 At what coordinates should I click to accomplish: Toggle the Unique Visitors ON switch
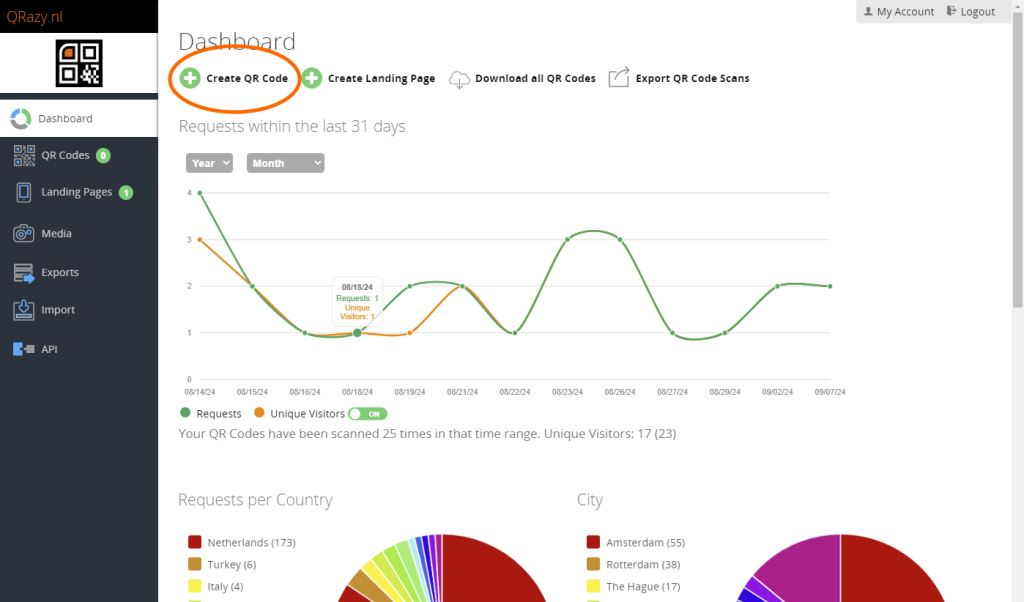point(367,414)
